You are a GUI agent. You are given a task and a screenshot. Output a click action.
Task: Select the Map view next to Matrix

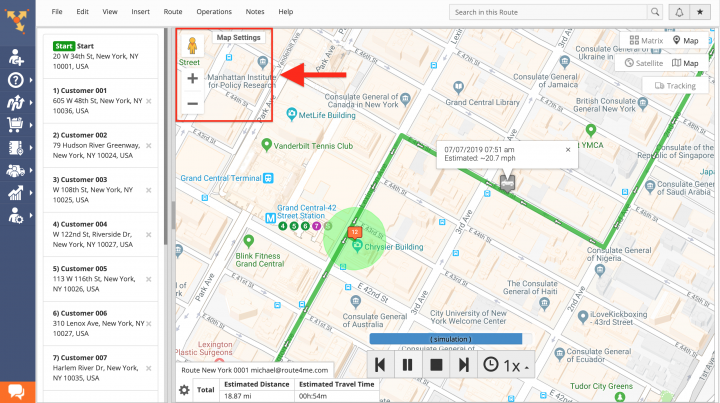(686, 40)
